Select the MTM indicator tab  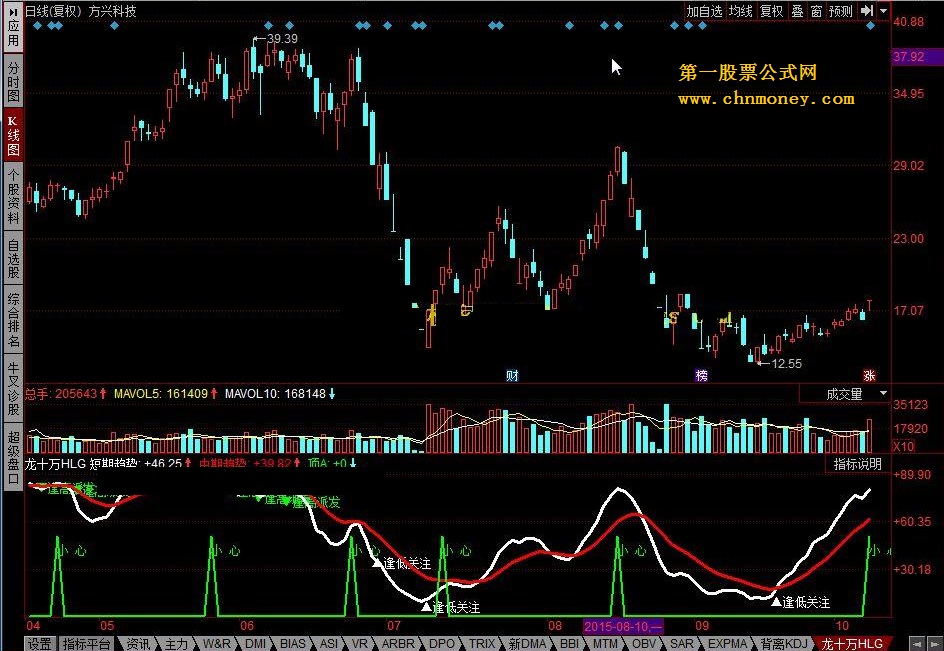click(606, 644)
